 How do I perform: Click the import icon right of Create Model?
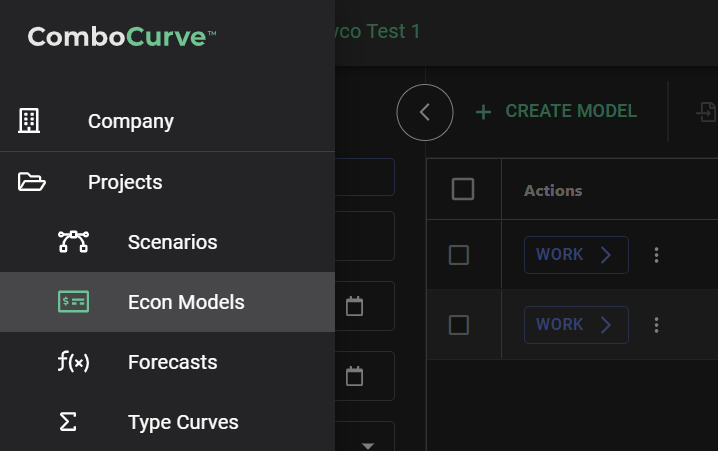coord(705,112)
